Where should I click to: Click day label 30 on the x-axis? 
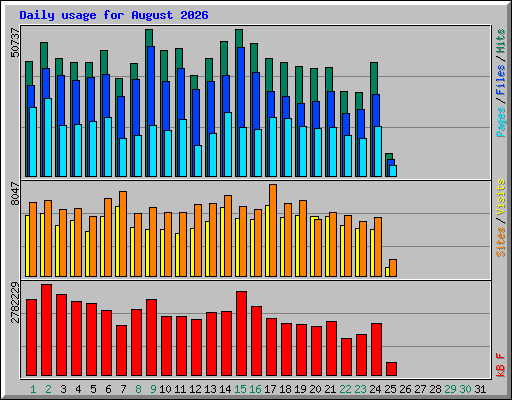click(465, 389)
